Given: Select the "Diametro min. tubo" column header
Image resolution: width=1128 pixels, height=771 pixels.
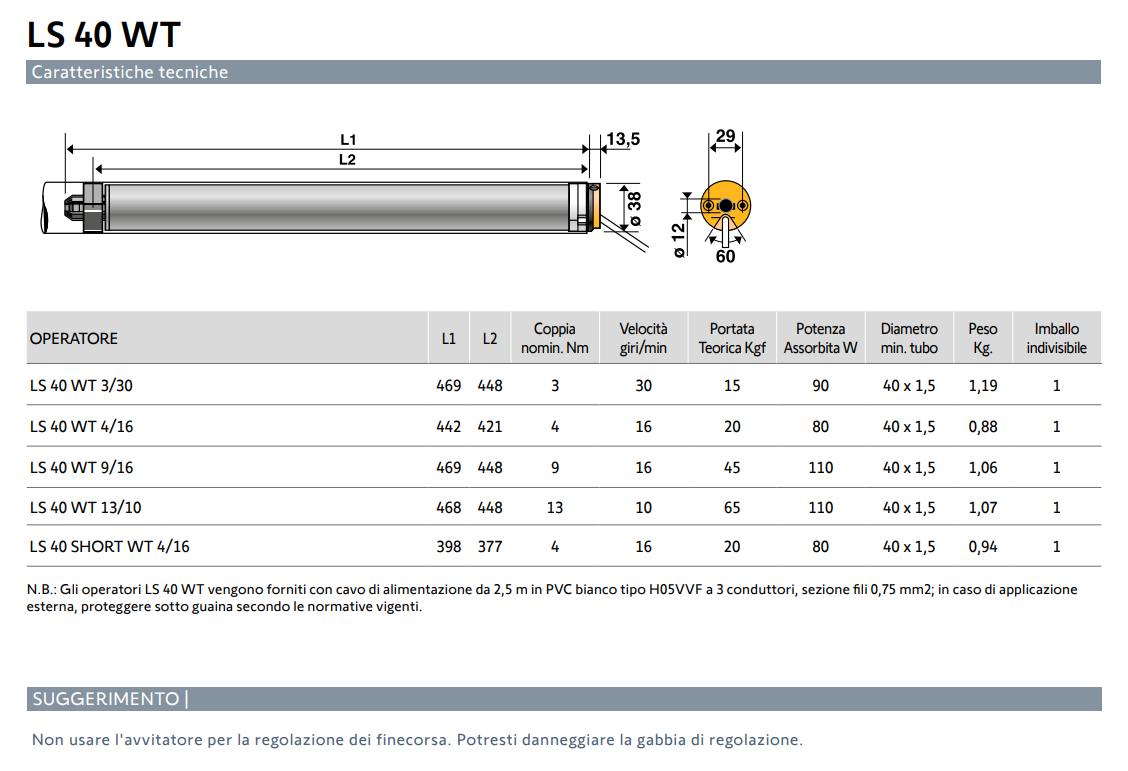Looking at the screenshot, I should pyautogui.click(x=909, y=338).
